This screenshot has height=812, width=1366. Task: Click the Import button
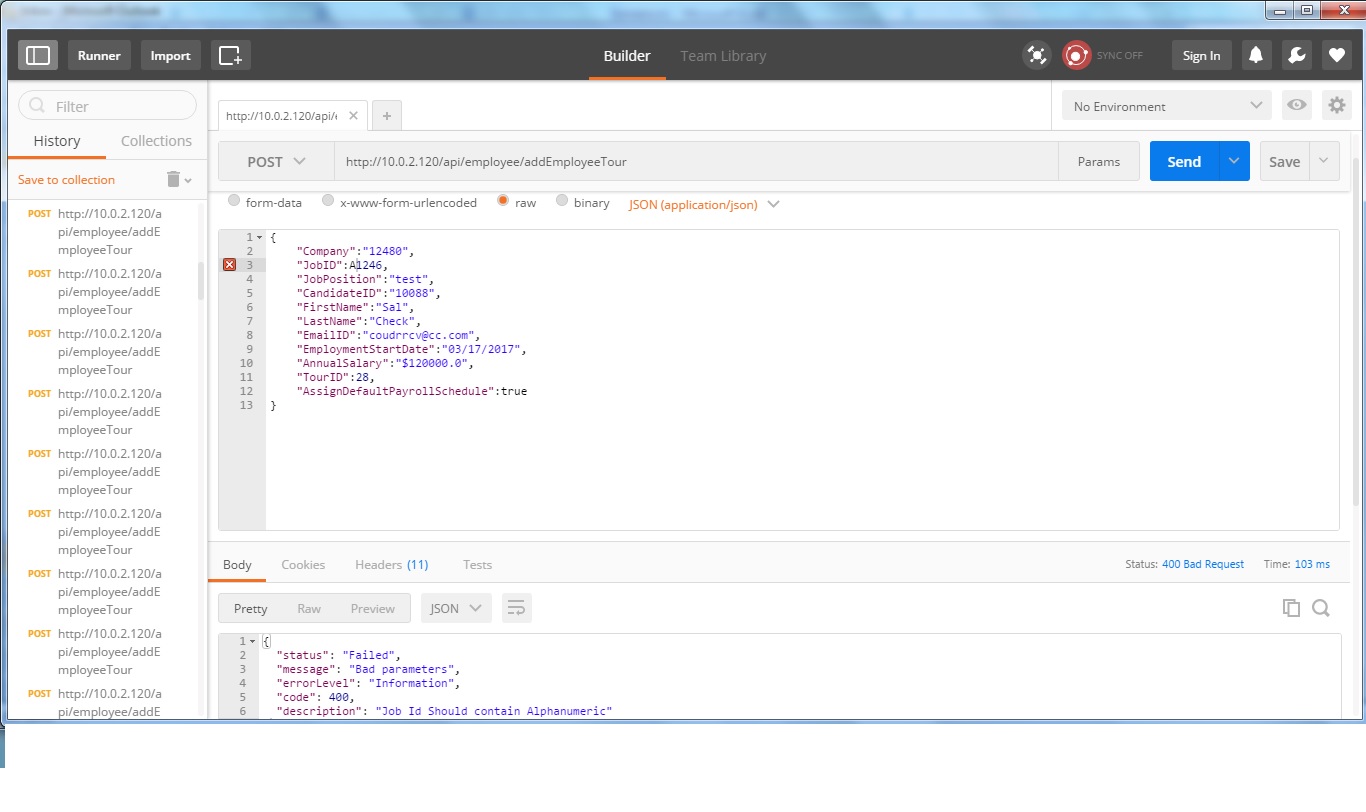click(170, 55)
